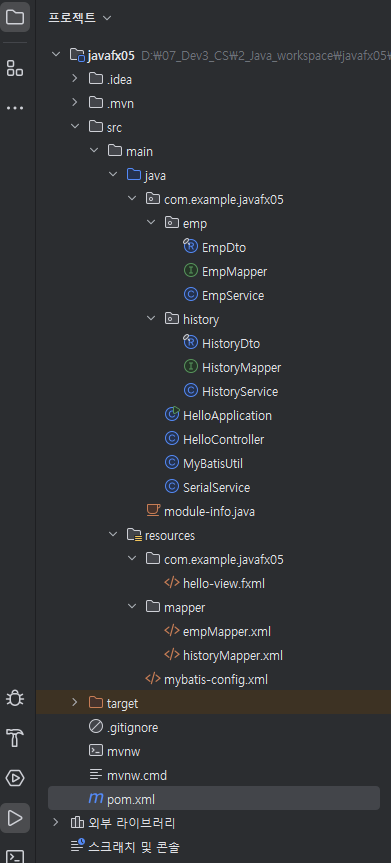Select mybatis-config.xml

[215, 680]
